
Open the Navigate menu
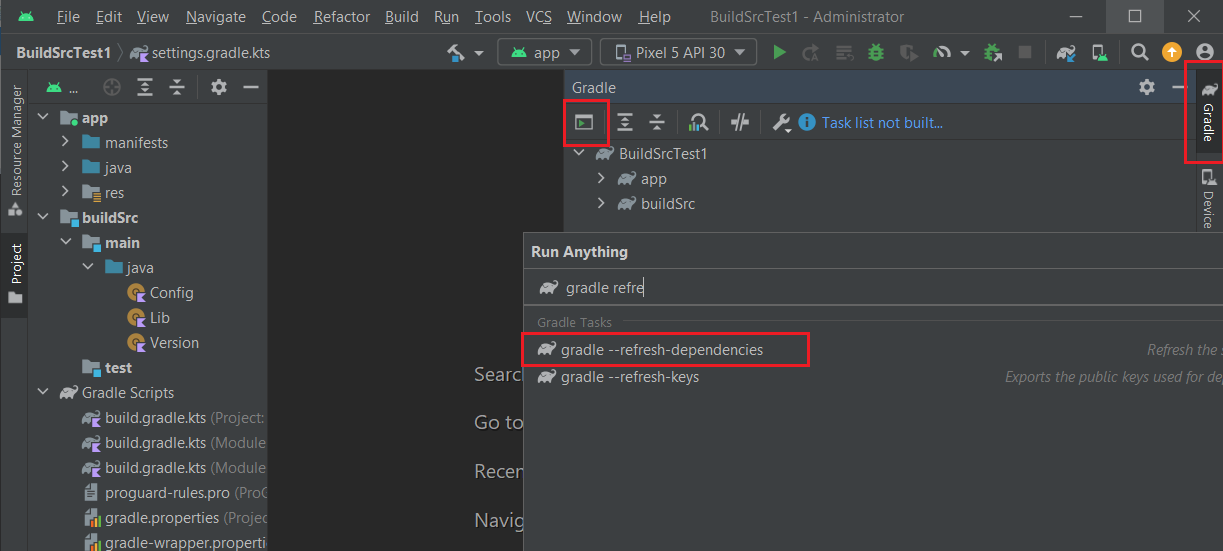tap(215, 17)
